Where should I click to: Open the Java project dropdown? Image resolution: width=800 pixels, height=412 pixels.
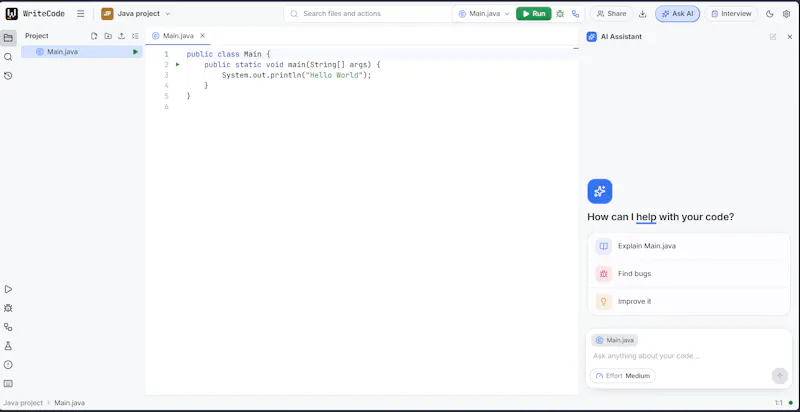click(136, 14)
